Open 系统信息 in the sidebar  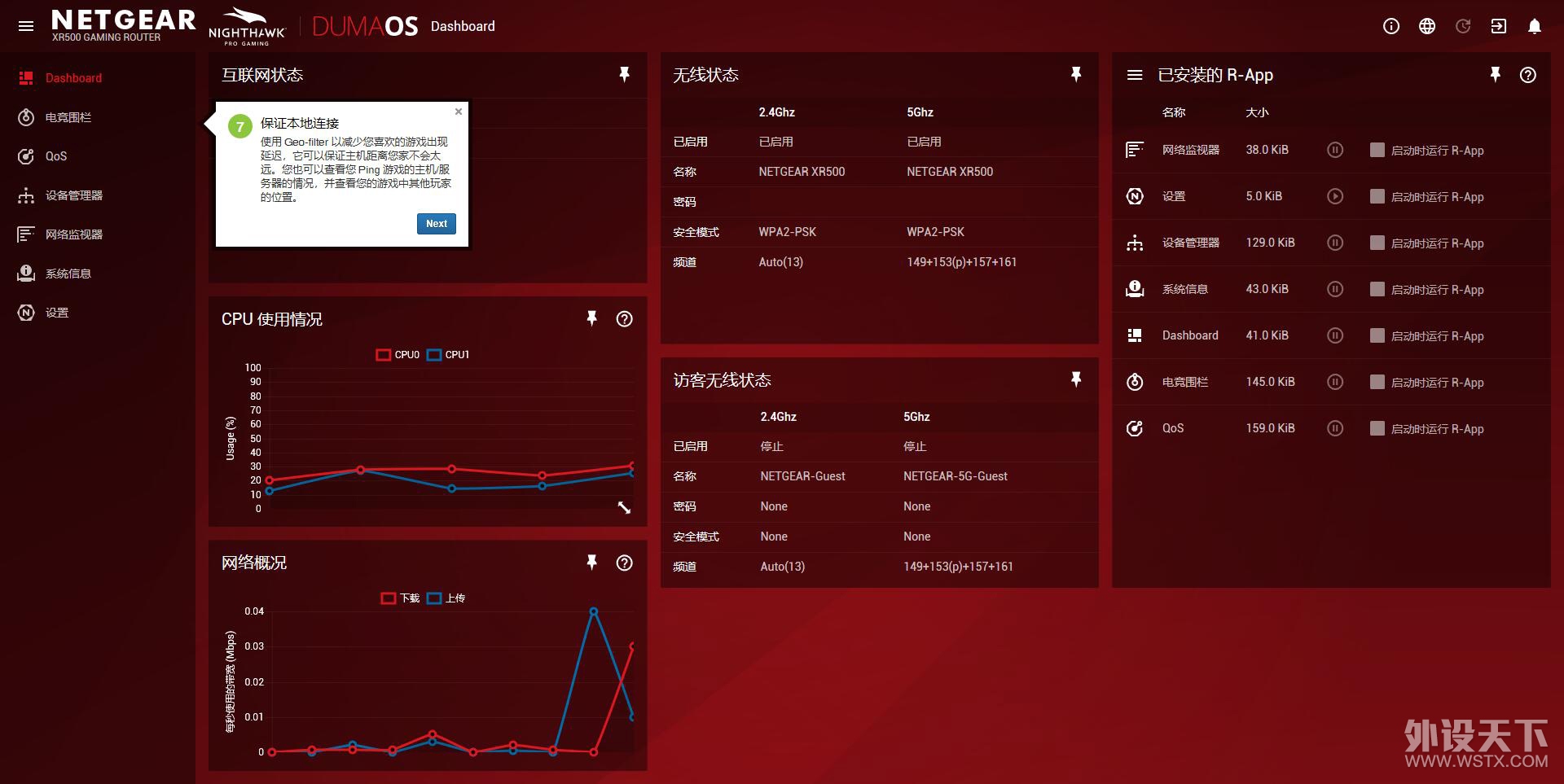pos(98,274)
